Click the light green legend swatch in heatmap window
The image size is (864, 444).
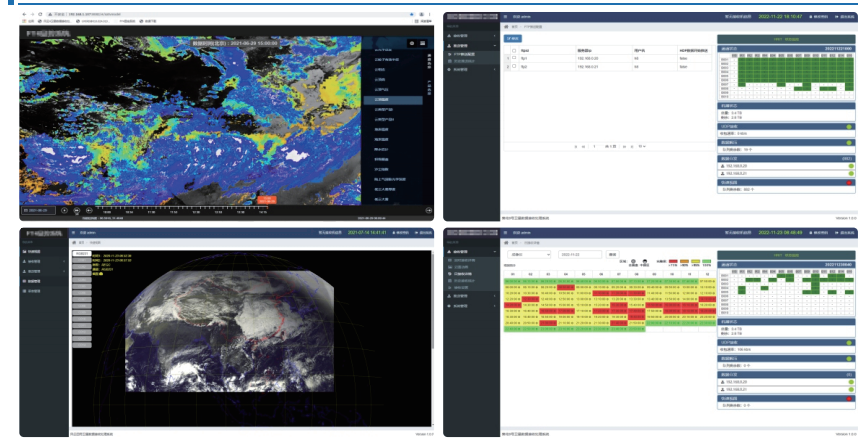click(706, 262)
